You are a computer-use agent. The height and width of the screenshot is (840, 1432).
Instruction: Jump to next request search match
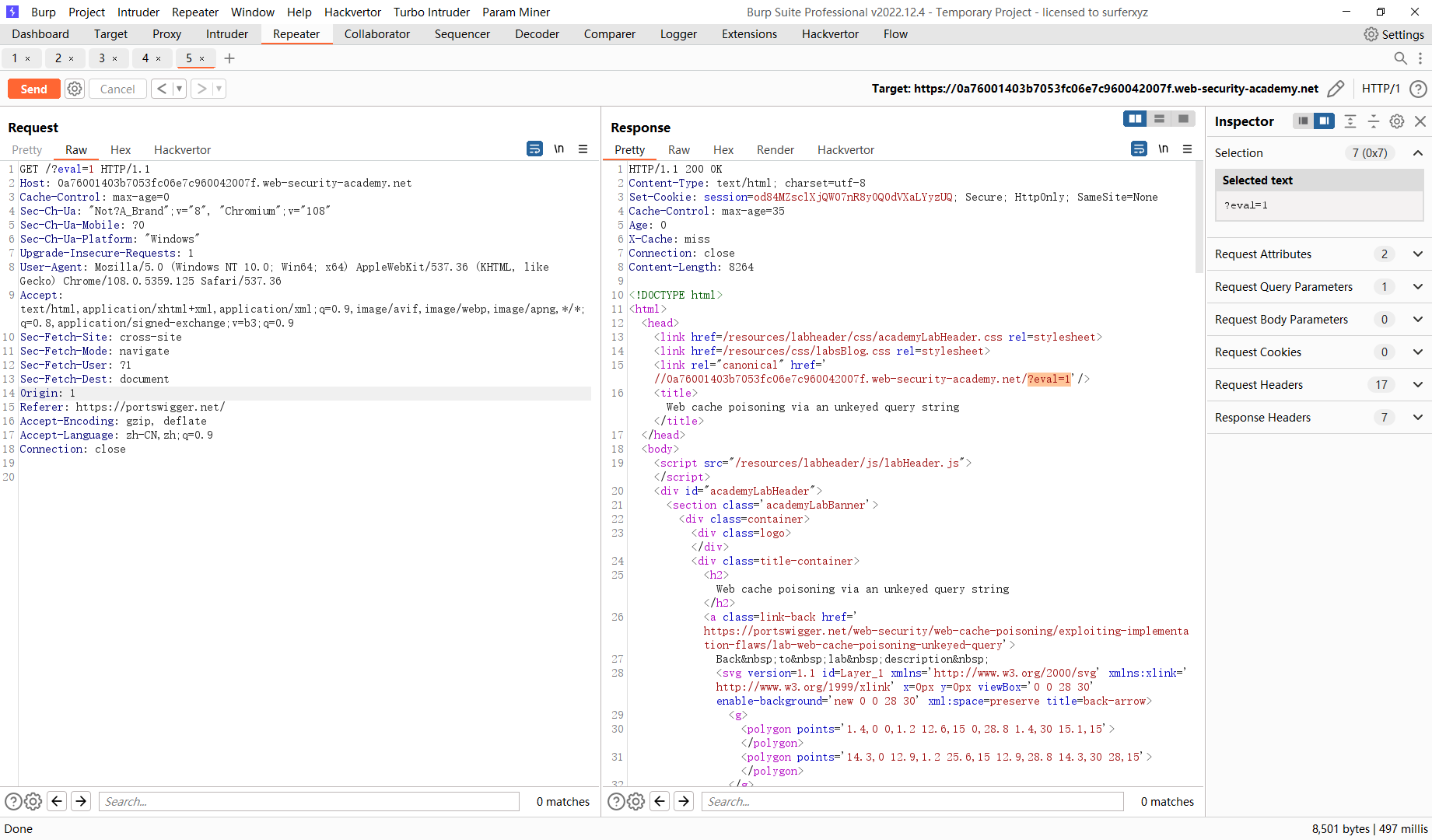pos(81,801)
